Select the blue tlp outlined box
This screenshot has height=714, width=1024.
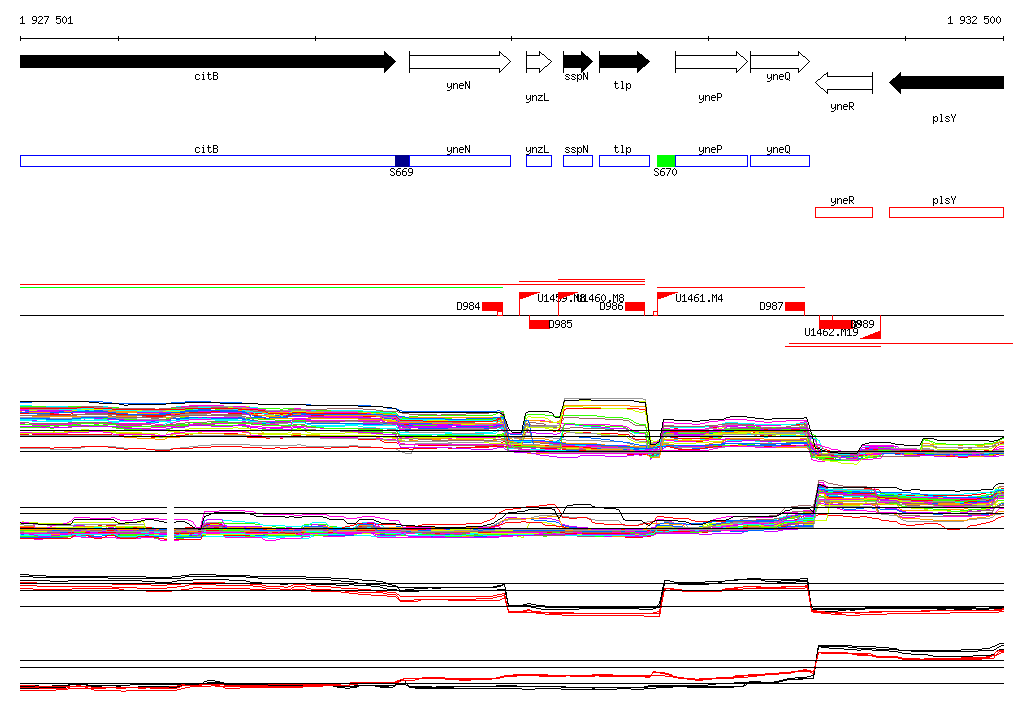(624, 161)
